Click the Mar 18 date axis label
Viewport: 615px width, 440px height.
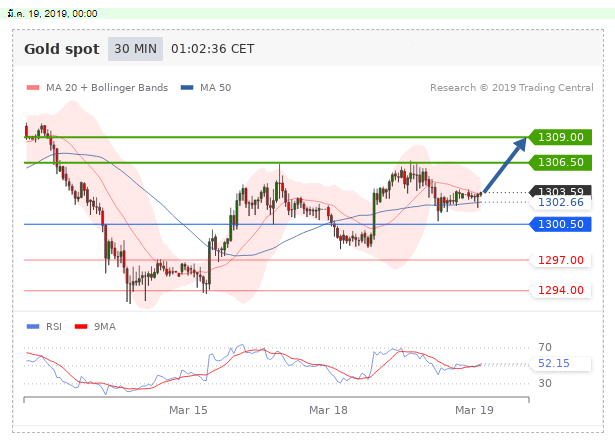tap(328, 410)
